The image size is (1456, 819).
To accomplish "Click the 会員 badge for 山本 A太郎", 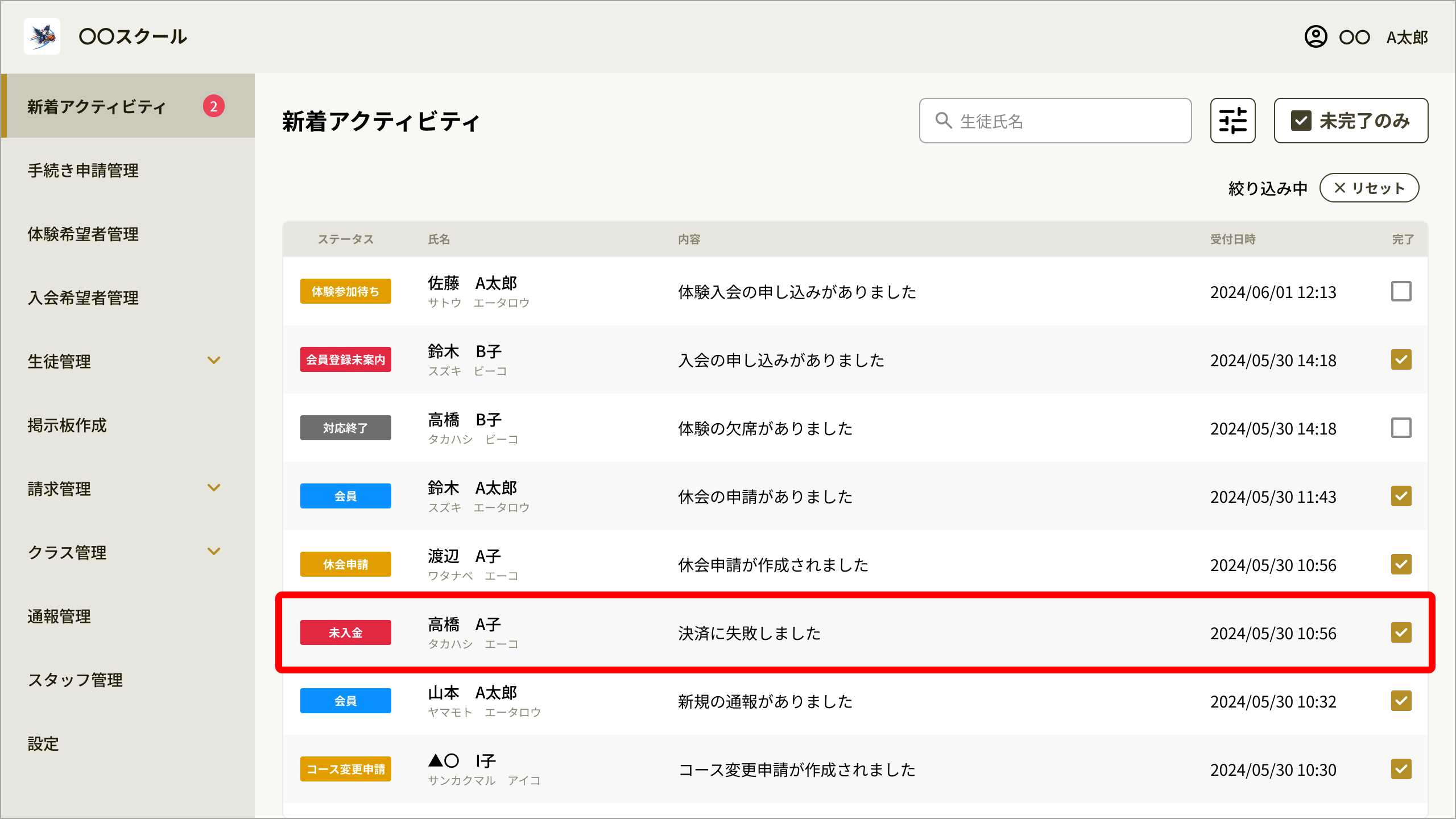I will tap(345, 701).
